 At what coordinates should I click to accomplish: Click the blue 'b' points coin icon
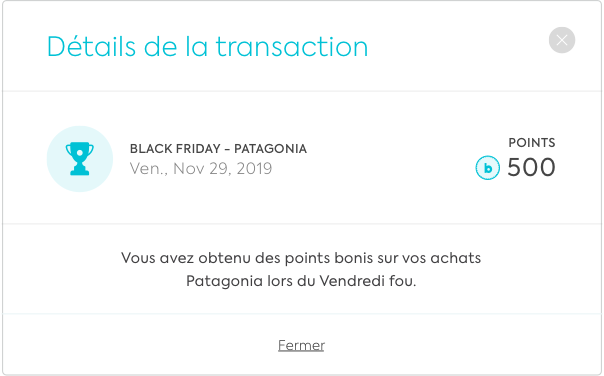coord(487,168)
